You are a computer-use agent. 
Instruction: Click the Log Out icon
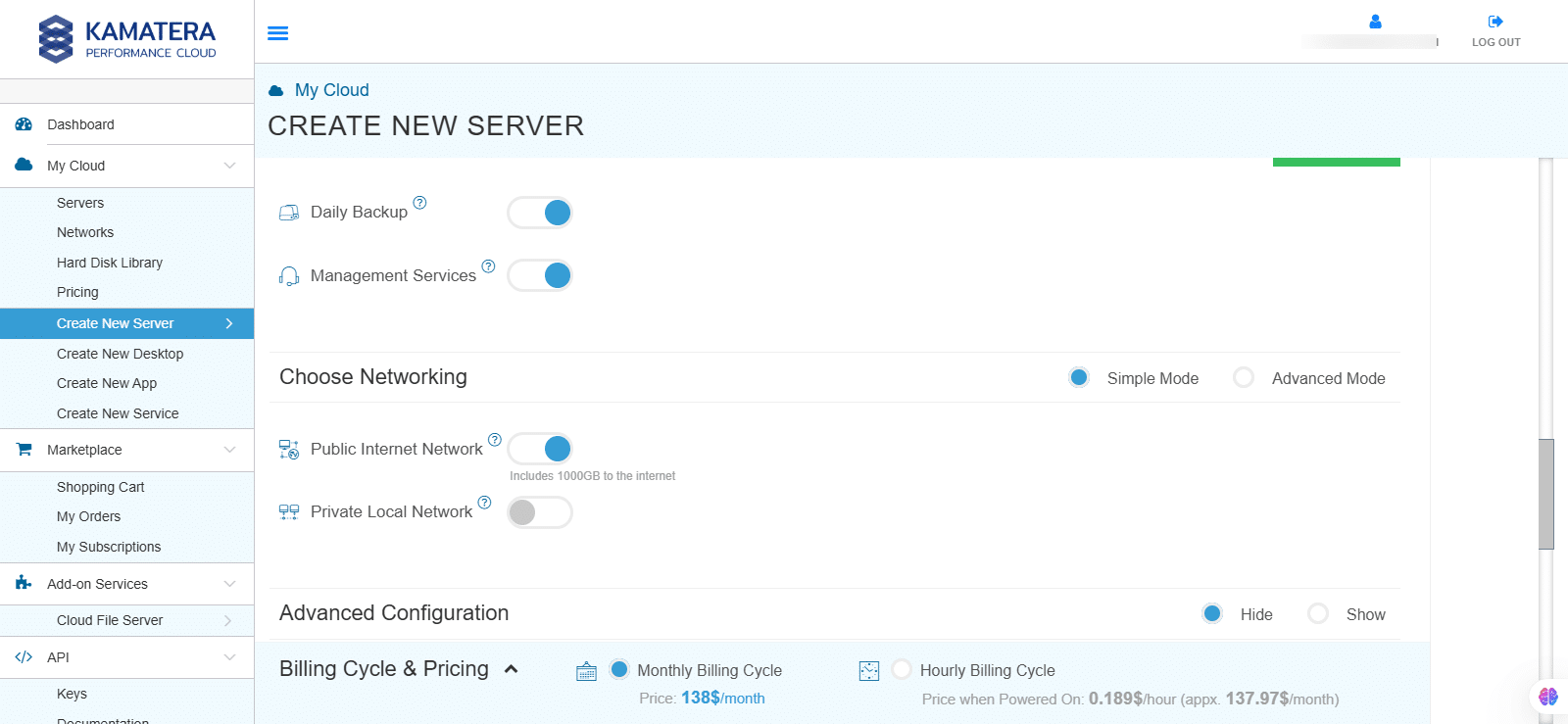[1495, 22]
